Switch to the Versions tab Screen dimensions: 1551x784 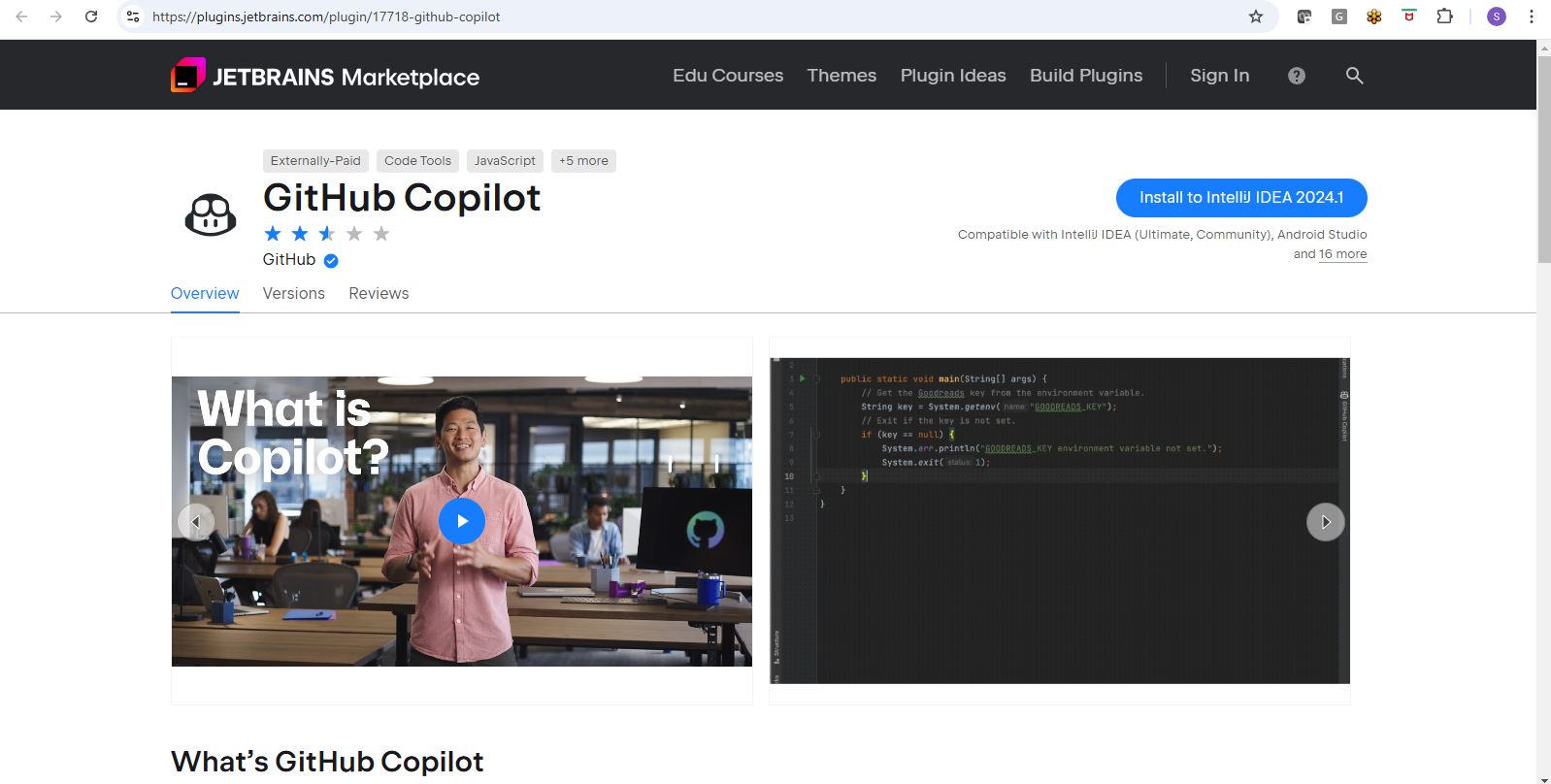pyautogui.click(x=294, y=293)
